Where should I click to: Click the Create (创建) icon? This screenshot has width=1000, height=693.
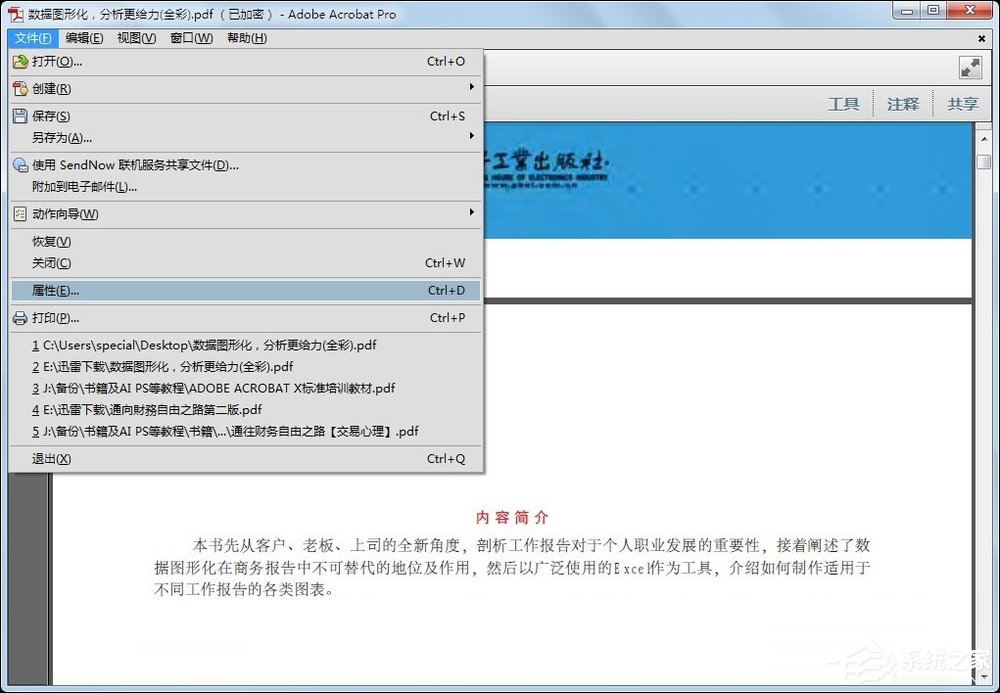(20, 89)
